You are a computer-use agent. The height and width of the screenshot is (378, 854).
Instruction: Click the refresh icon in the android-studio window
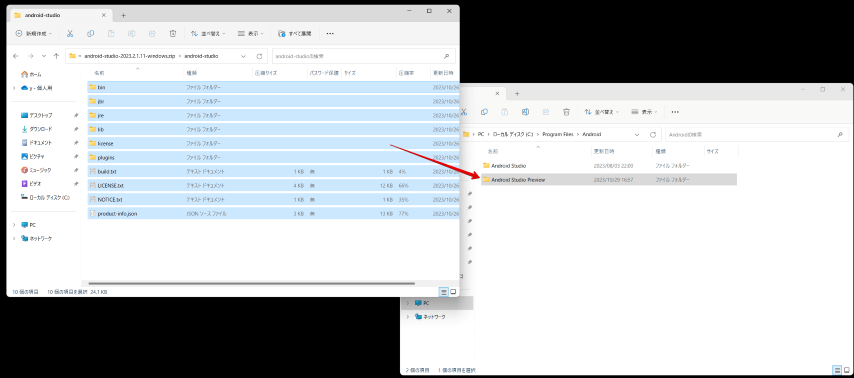(x=259, y=56)
